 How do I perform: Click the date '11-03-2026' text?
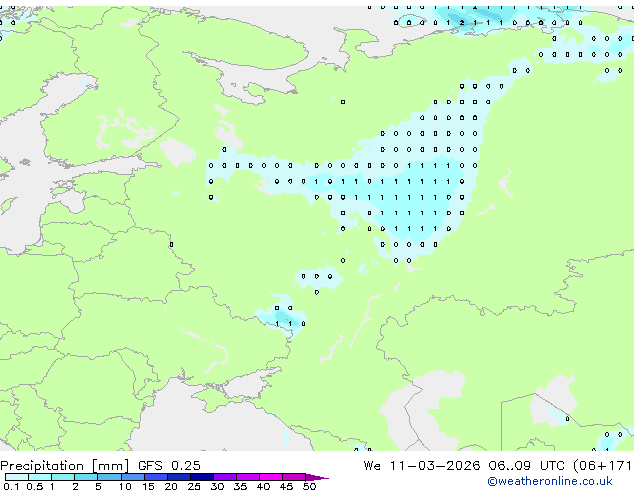pyautogui.click(x=435, y=466)
